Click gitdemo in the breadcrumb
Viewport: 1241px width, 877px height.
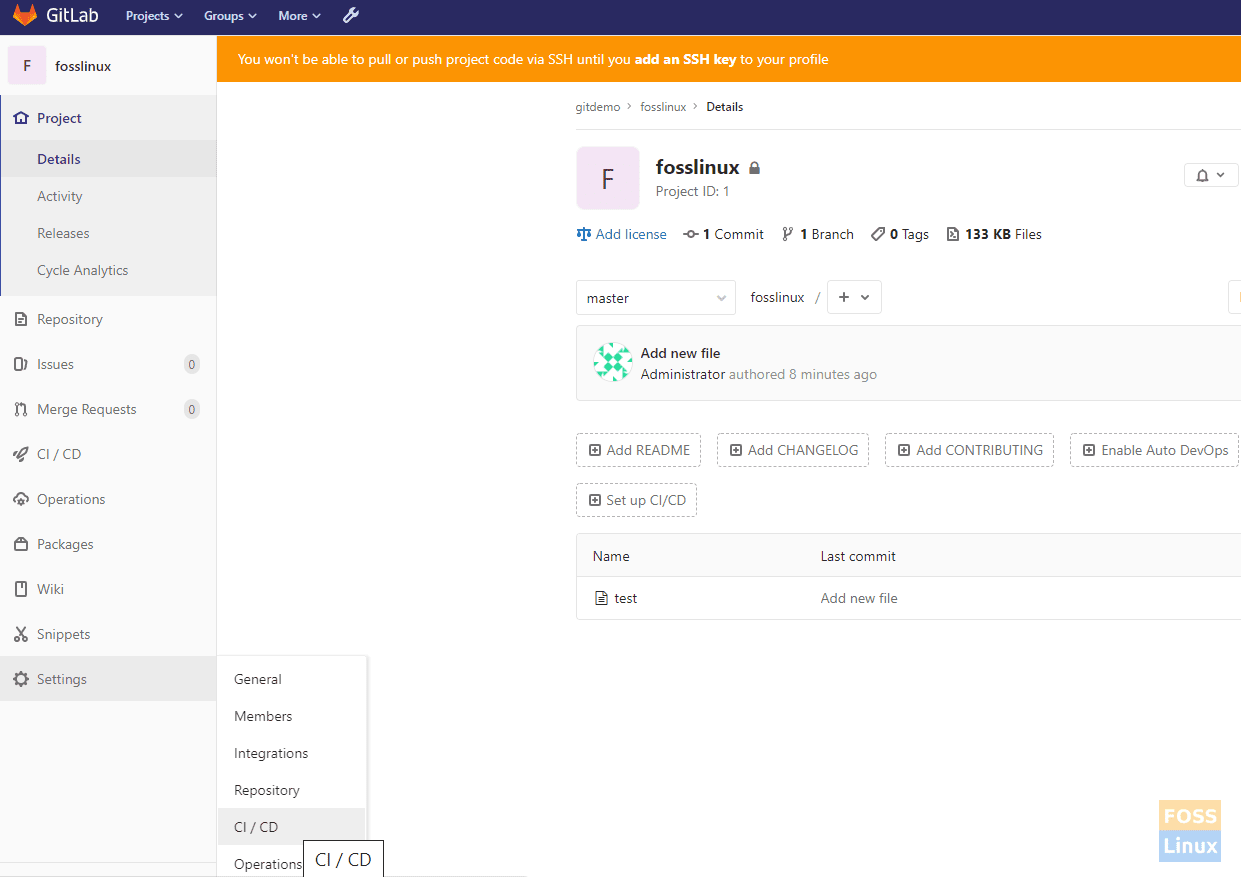pos(598,107)
